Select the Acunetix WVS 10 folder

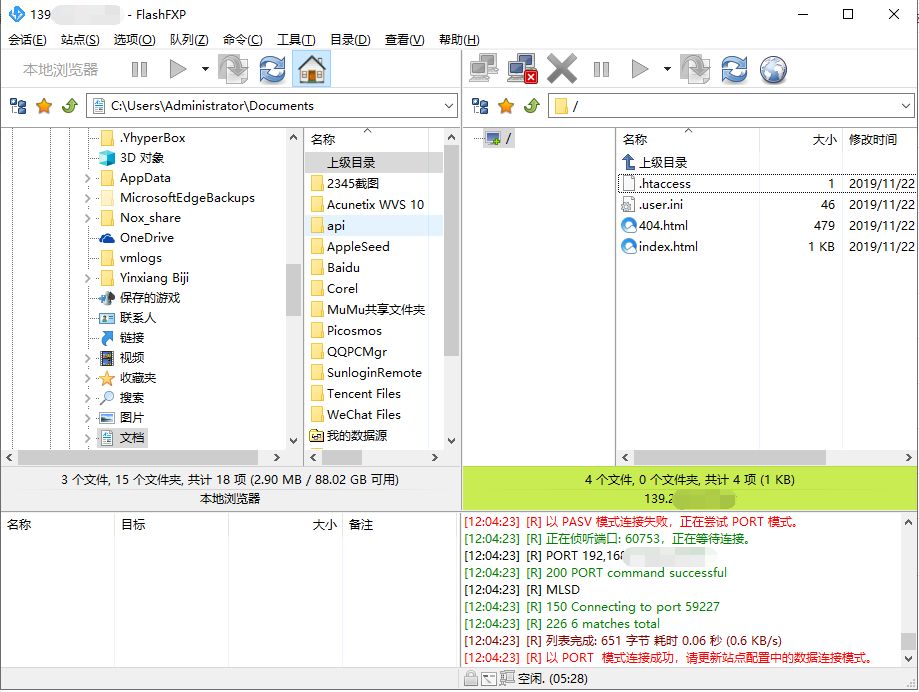coord(375,204)
